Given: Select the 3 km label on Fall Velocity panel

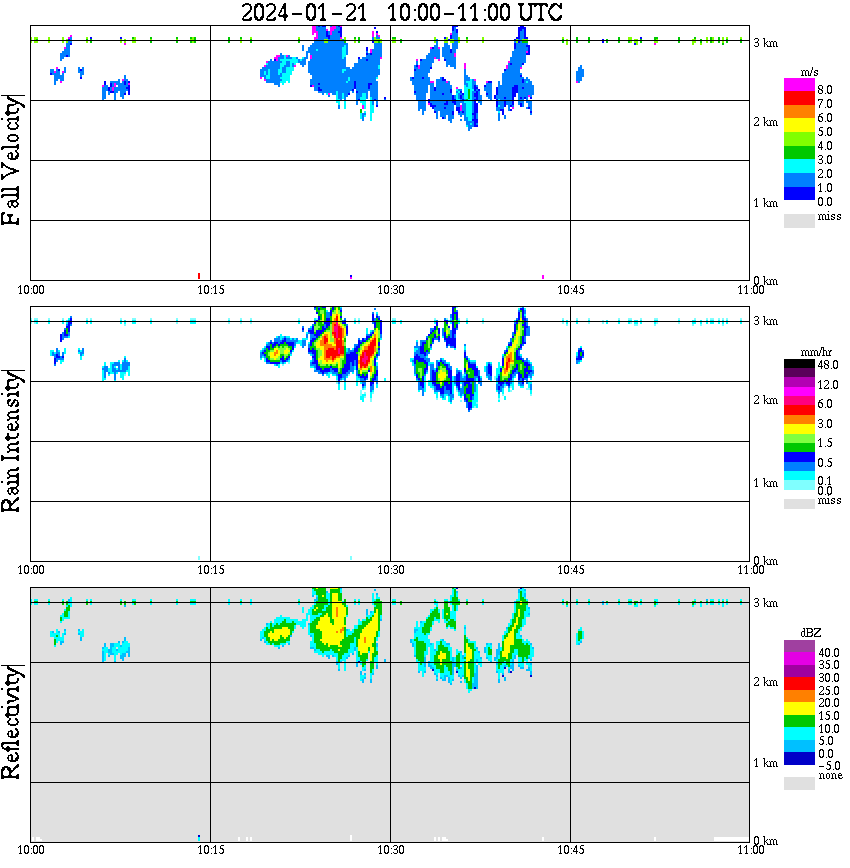Looking at the screenshot, I should pyautogui.click(x=765, y=43).
